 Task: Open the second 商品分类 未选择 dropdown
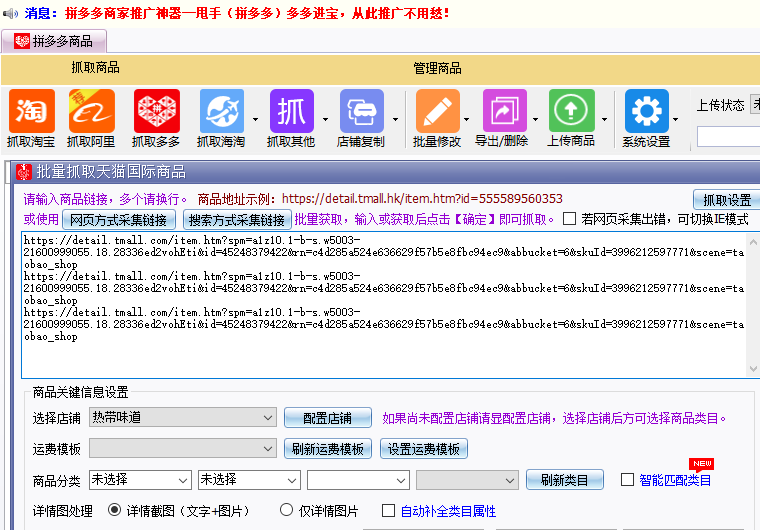tap(249, 480)
